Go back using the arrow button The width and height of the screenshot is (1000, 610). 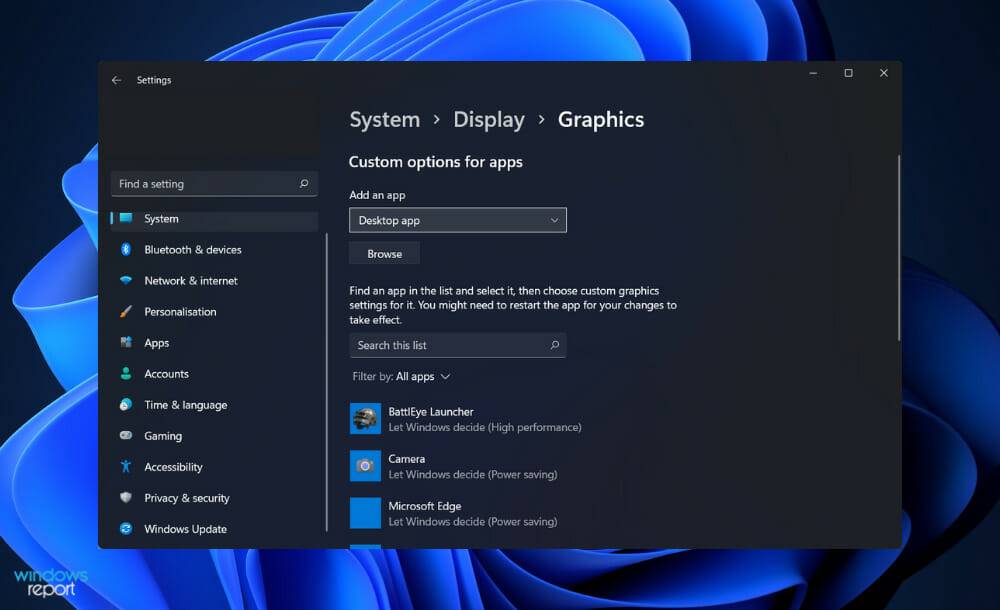(x=117, y=80)
